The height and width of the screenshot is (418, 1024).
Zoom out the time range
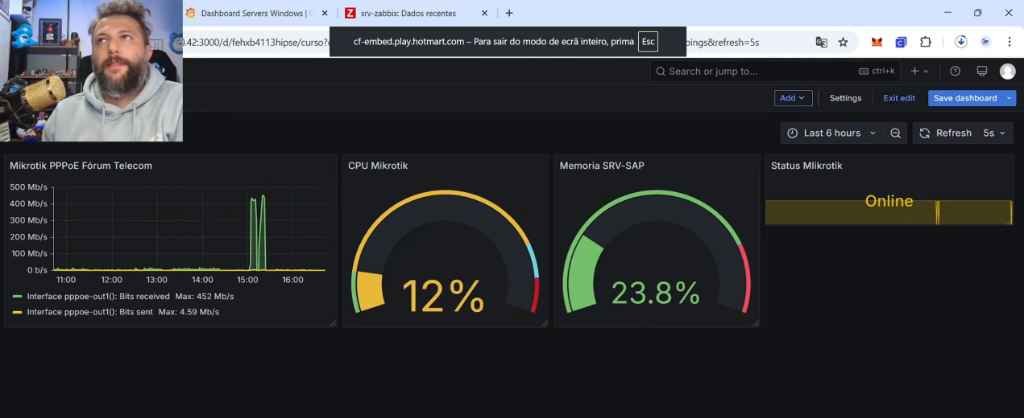895,133
